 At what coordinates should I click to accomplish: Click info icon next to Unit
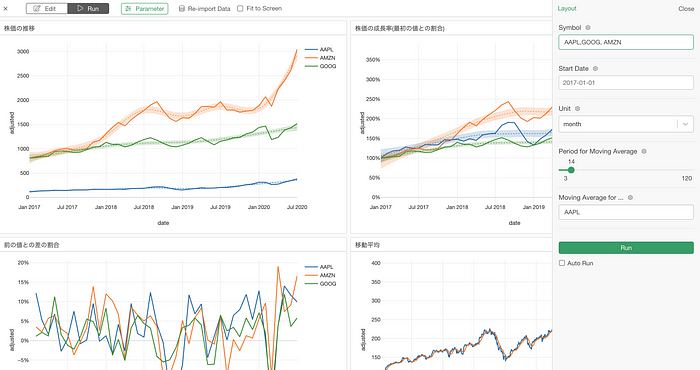[577, 109]
